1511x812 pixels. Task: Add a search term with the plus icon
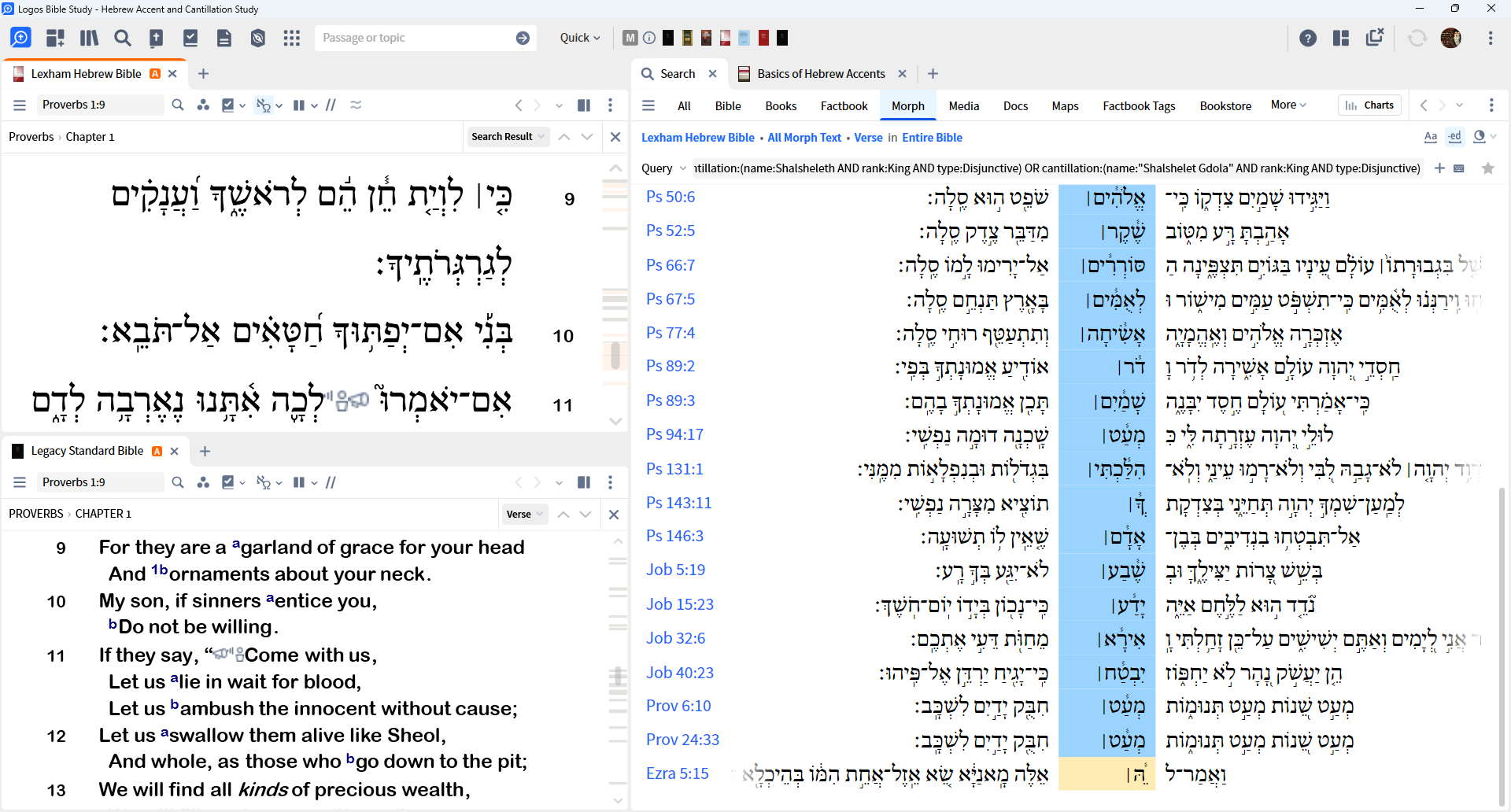point(1439,168)
